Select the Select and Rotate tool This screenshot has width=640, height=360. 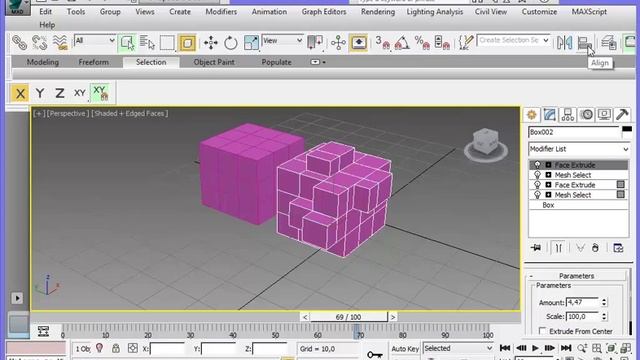click(x=231, y=42)
